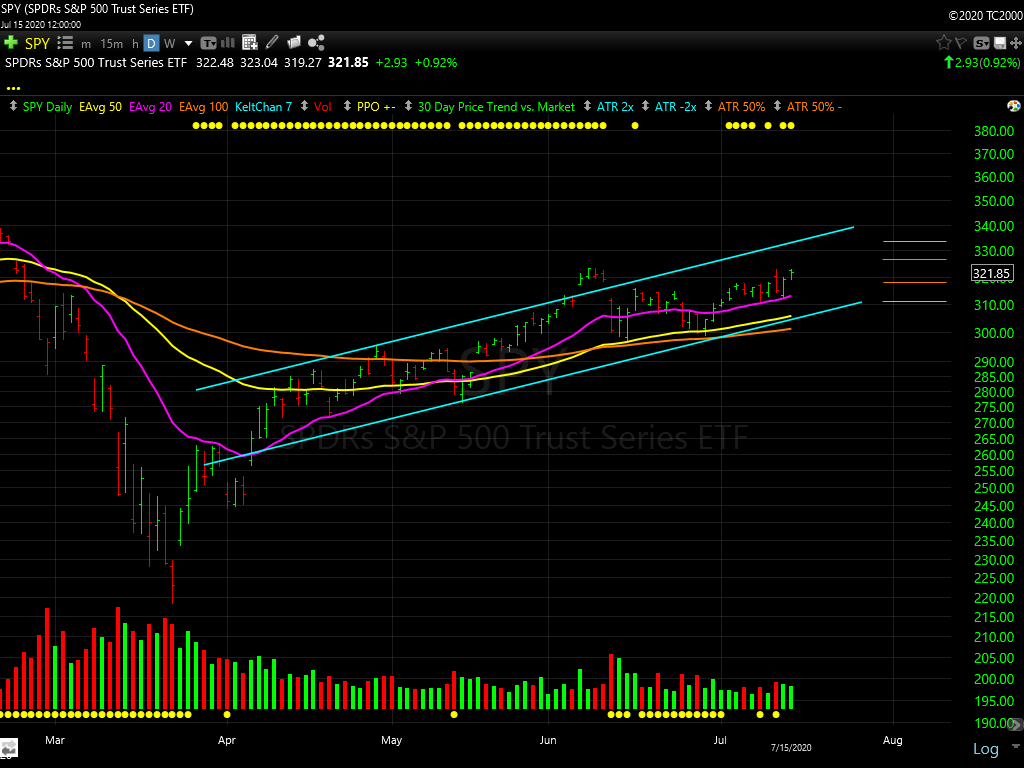Click the high price 323.04
Screen dimensions: 1024x768
coord(259,63)
